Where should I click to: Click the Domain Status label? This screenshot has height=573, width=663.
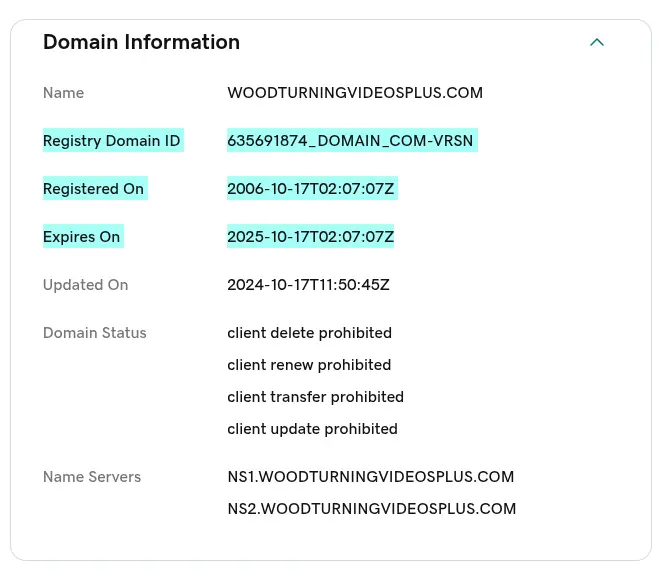[x=95, y=333]
